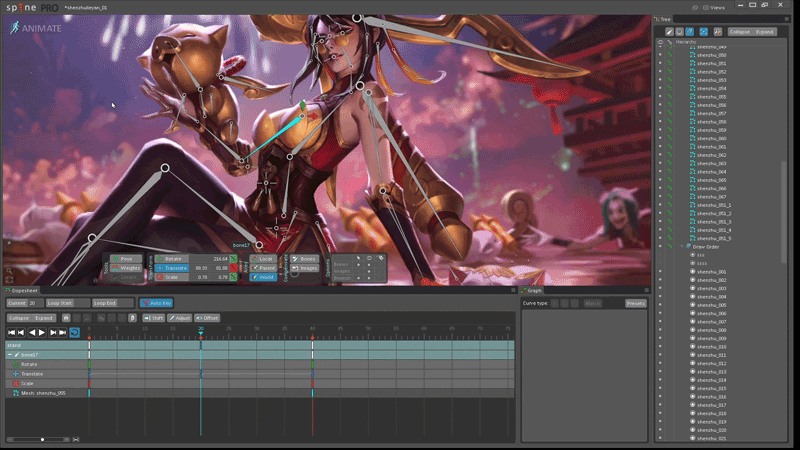The image size is (800, 450).
Task: Switch mode via ANIMATE label
Action: pos(36,28)
